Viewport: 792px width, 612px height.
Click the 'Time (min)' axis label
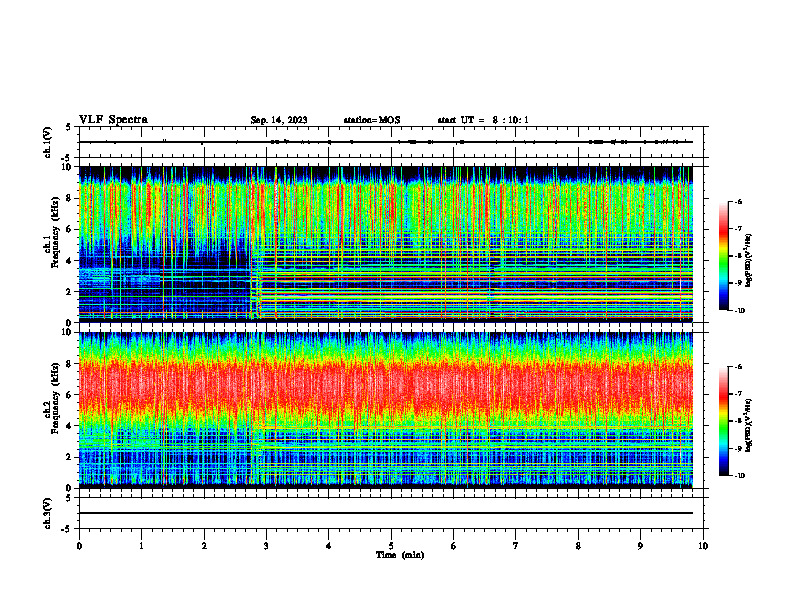click(x=400, y=555)
